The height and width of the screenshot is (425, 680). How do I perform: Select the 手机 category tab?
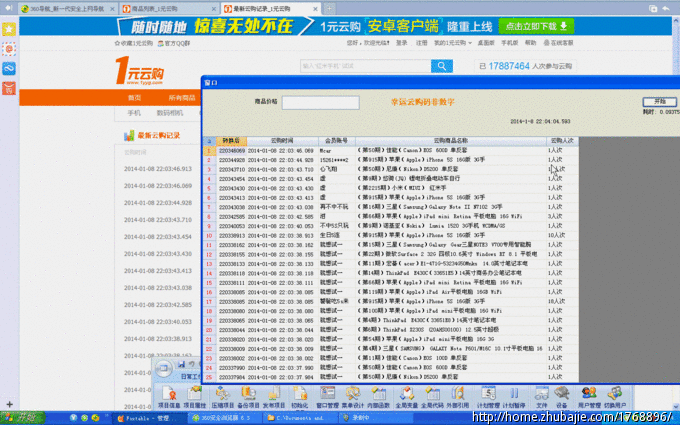[134, 113]
